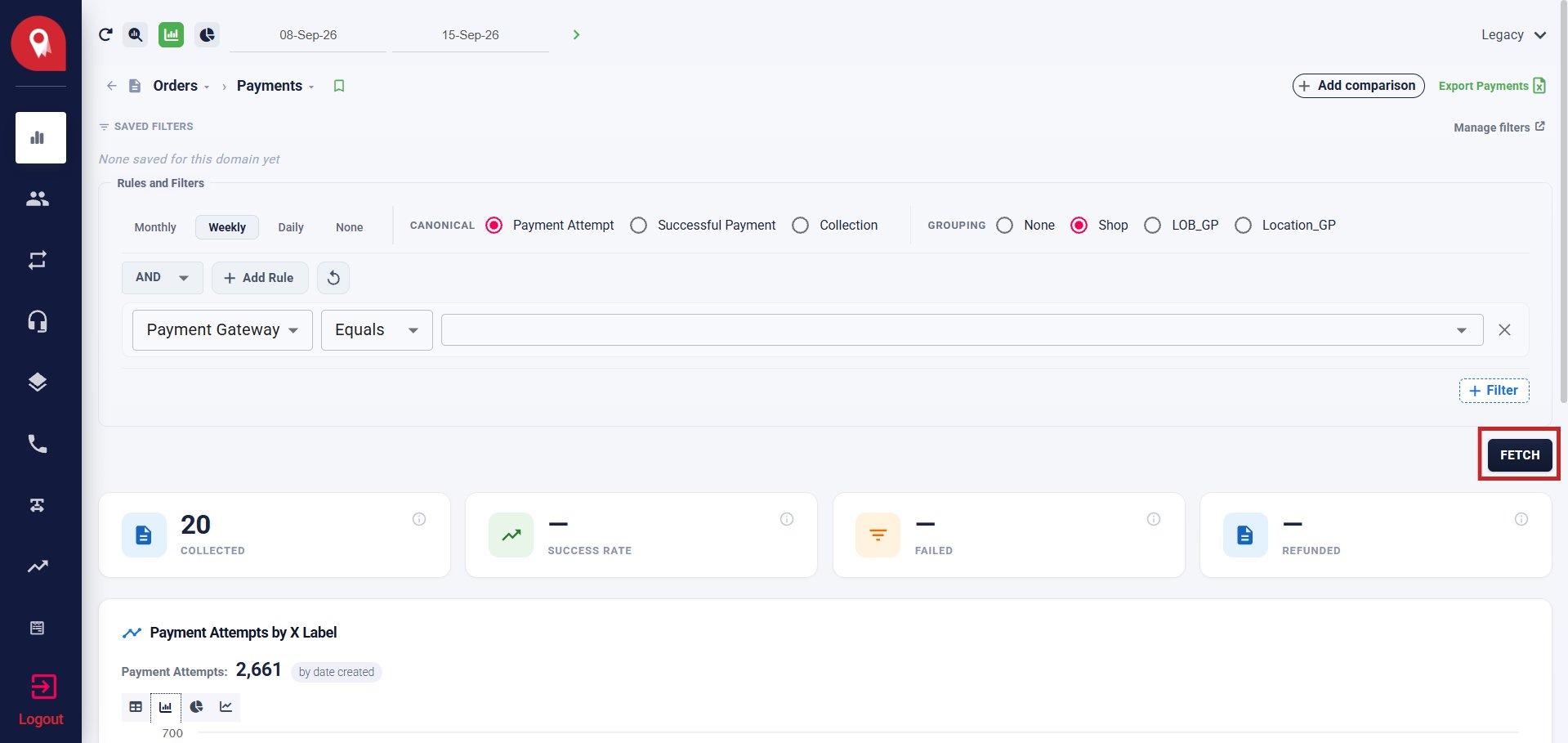Open the headset support sidebar icon
Image resolution: width=1568 pixels, height=743 pixels.
38,321
